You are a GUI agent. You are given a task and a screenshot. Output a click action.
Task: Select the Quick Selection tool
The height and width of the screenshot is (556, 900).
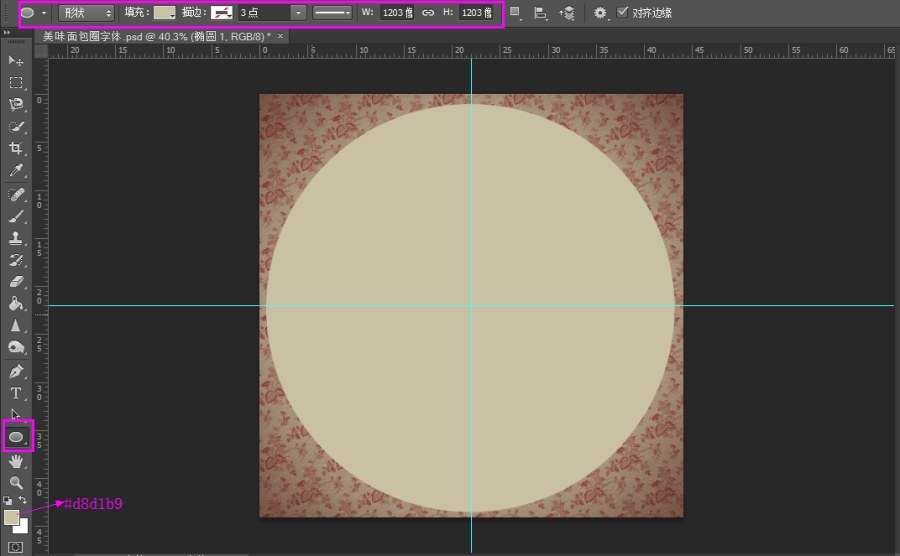16,126
